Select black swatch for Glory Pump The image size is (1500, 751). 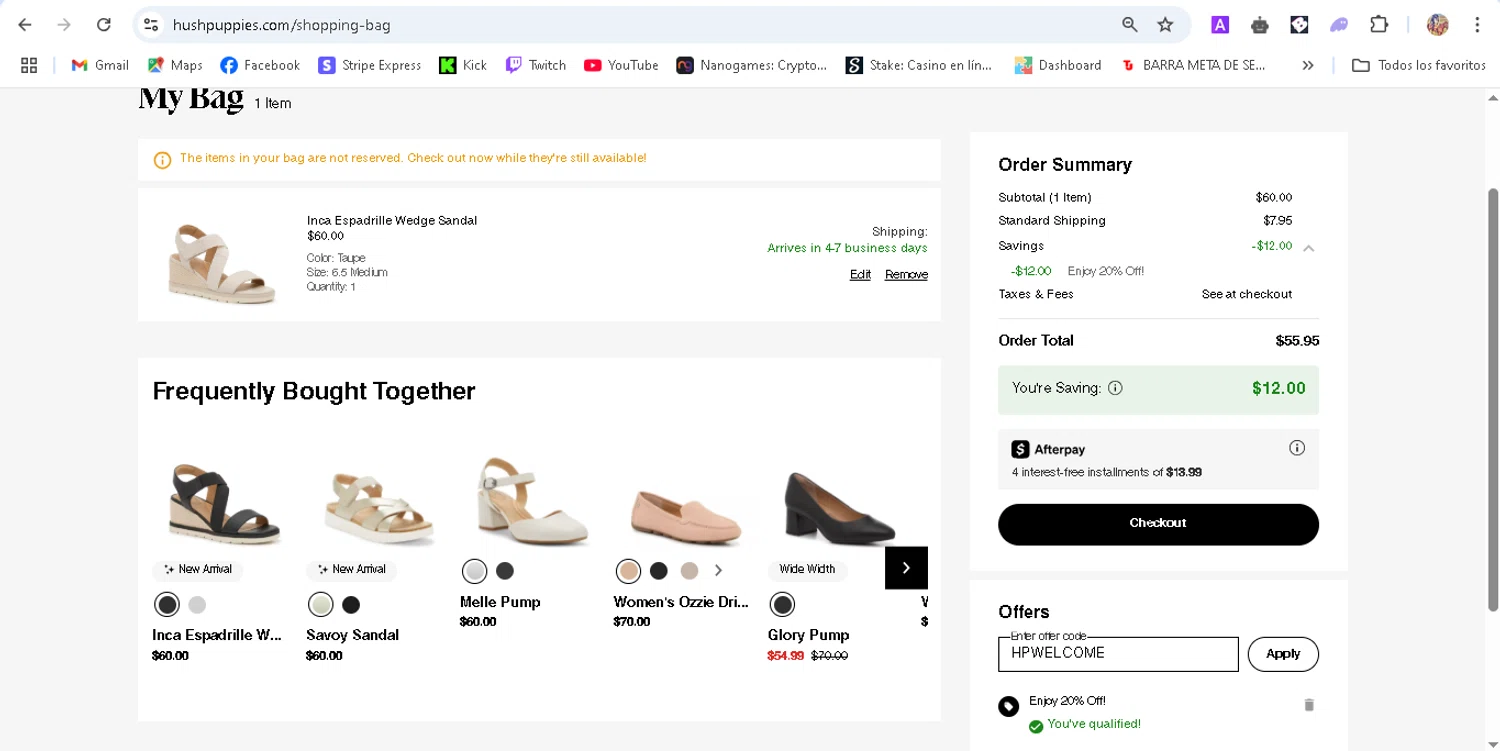783,605
